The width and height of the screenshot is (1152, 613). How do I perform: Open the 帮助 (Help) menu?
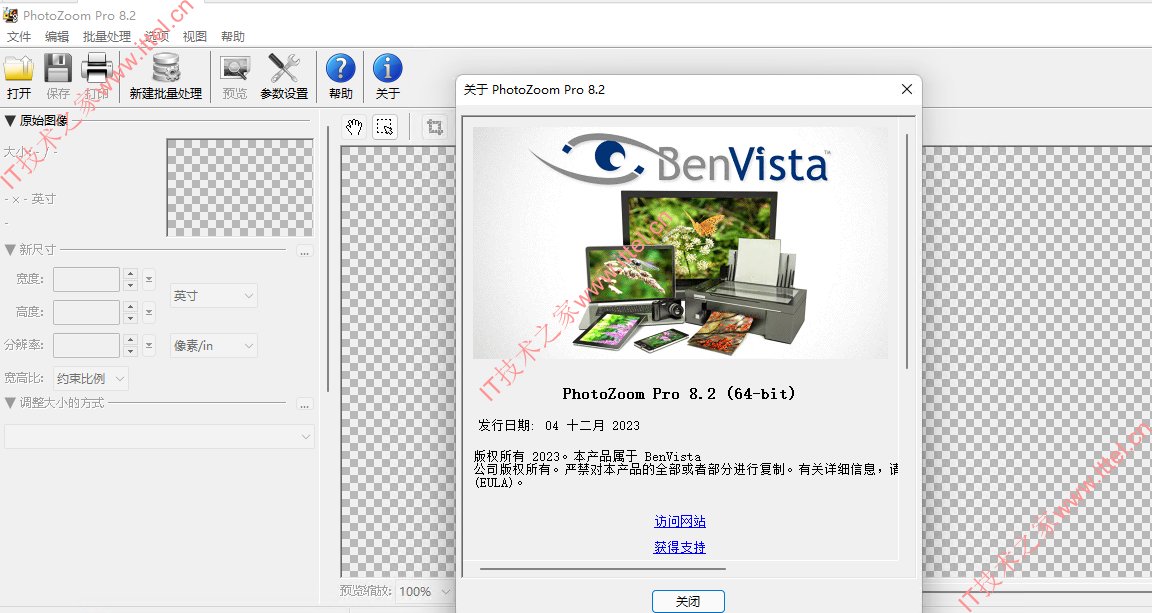tap(233, 37)
